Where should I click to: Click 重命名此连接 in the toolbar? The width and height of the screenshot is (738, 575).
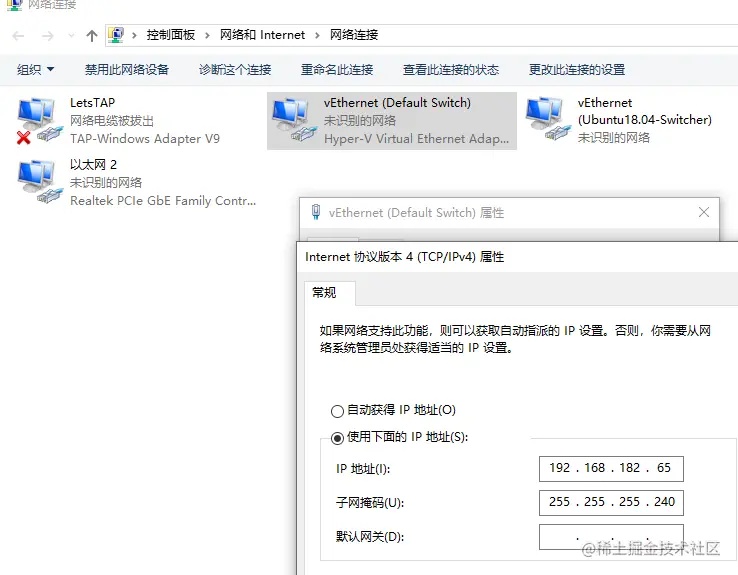337,70
